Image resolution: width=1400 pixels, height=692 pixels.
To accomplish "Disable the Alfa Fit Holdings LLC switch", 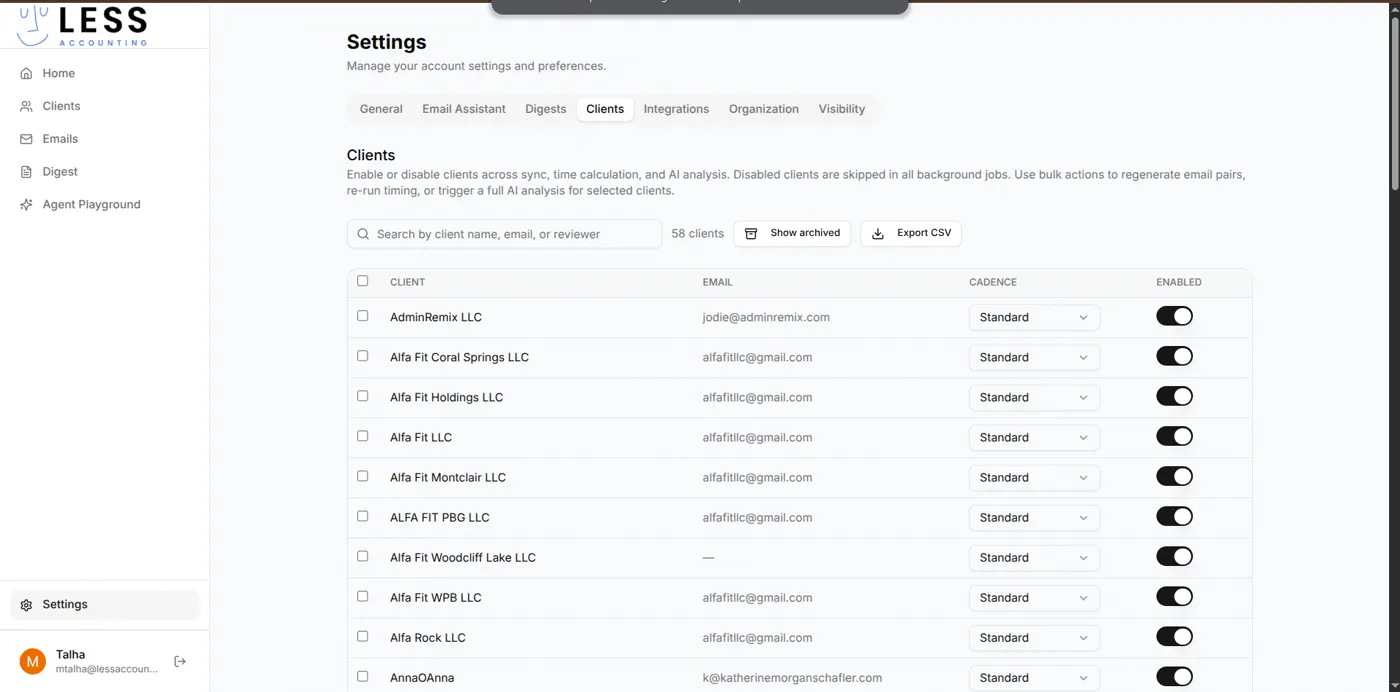I will [x=1174, y=396].
